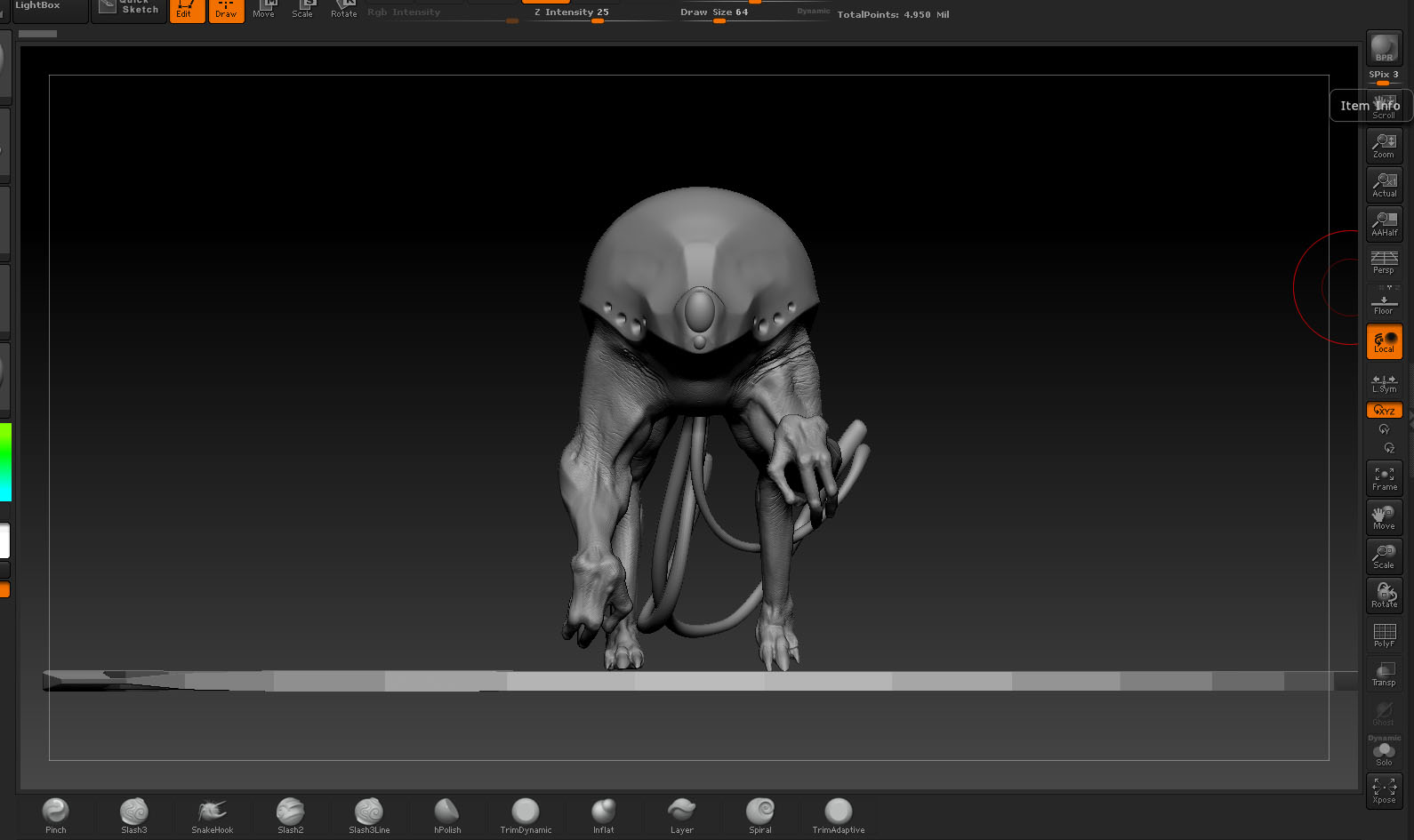1414x840 pixels.
Task: Select the SnakeHook brush
Action: 213,816
